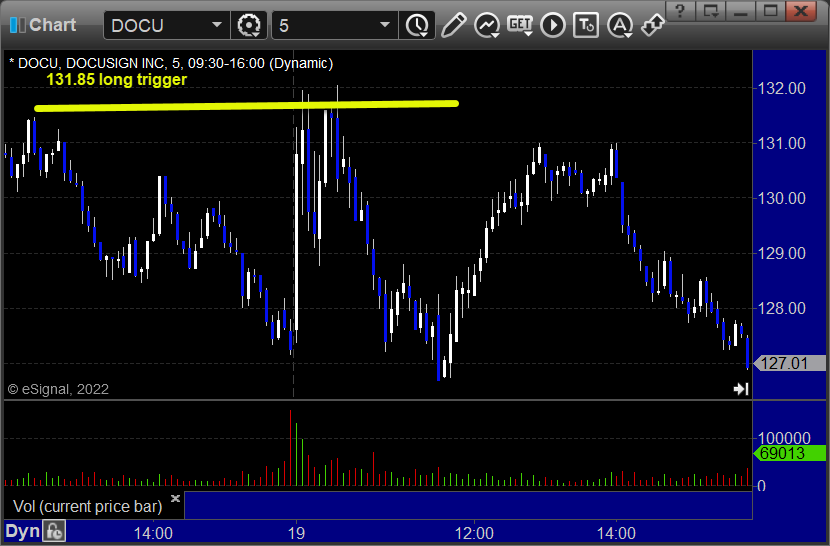Click the linking arrows toolbar icon
The image size is (830, 546).
coord(652,25)
